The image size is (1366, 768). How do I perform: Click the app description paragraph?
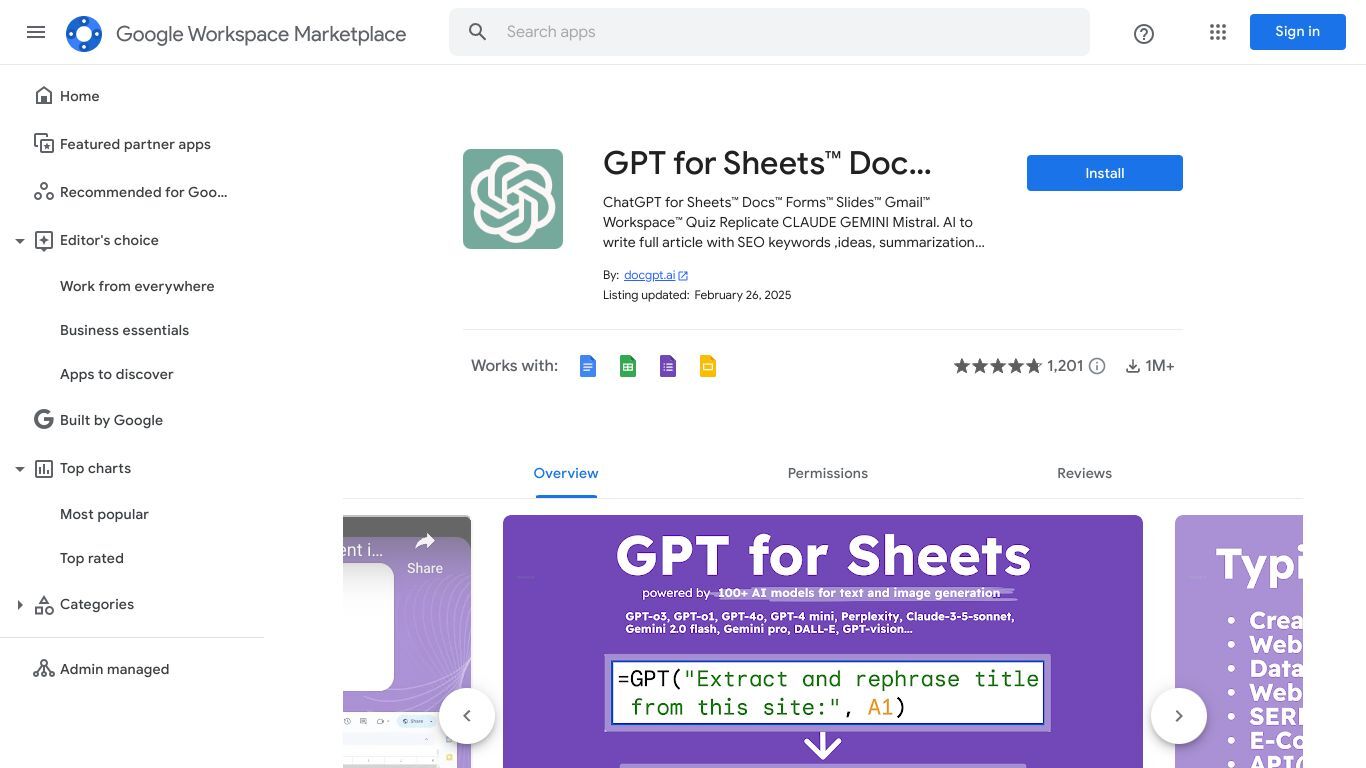794,222
